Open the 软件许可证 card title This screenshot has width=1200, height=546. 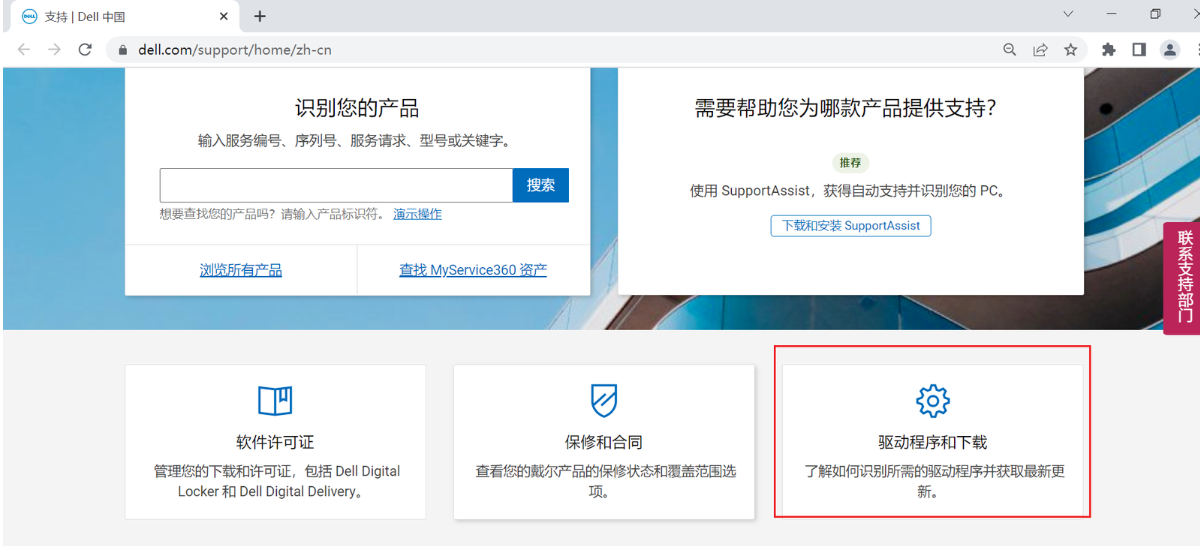pyautogui.click(x=275, y=442)
